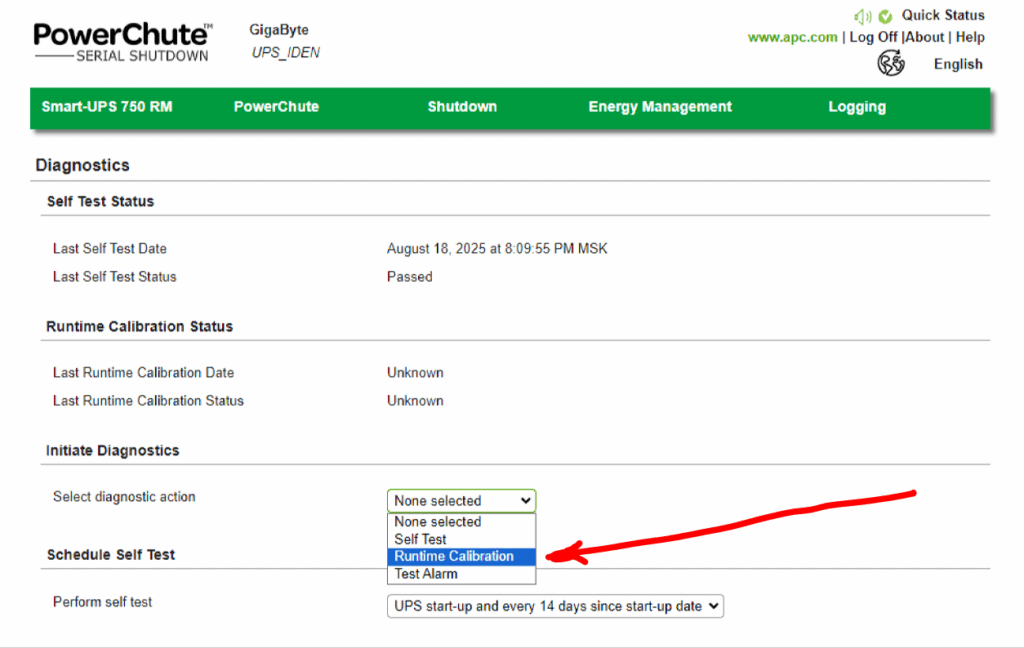Choose None selected in the options list
This screenshot has width=1024, height=648.
(x=462, y=522)
